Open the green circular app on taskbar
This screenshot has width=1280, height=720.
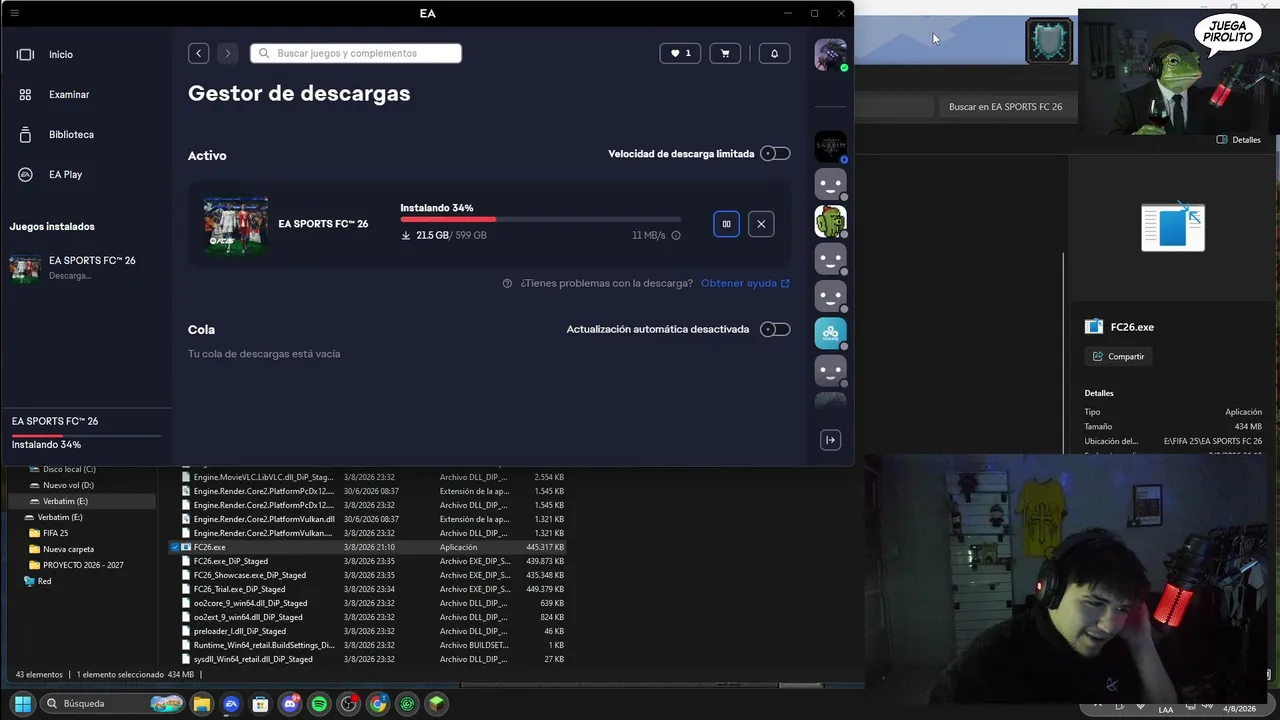click(x=407, y=704)
